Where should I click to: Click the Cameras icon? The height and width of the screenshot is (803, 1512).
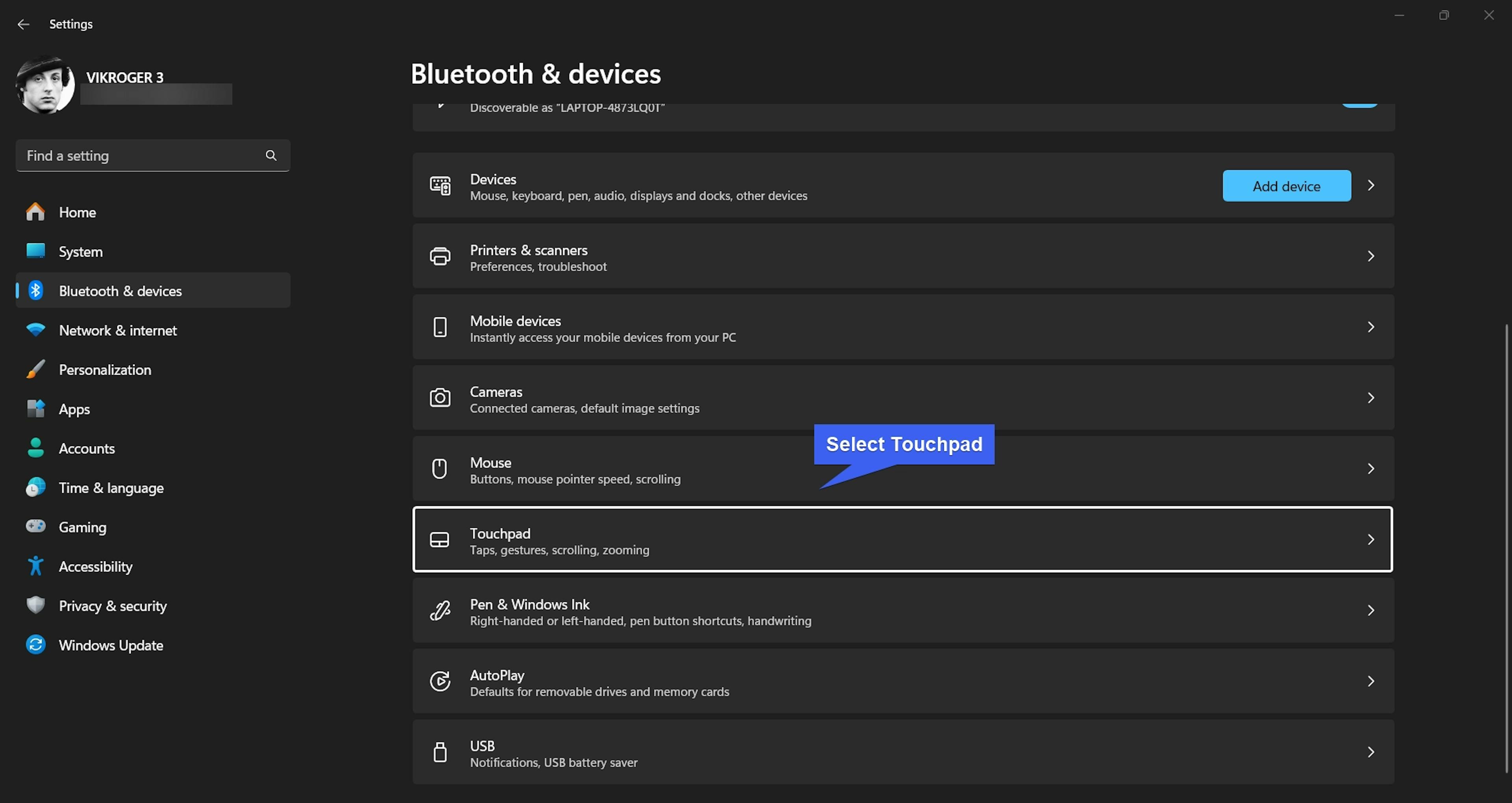click(440, 398)
